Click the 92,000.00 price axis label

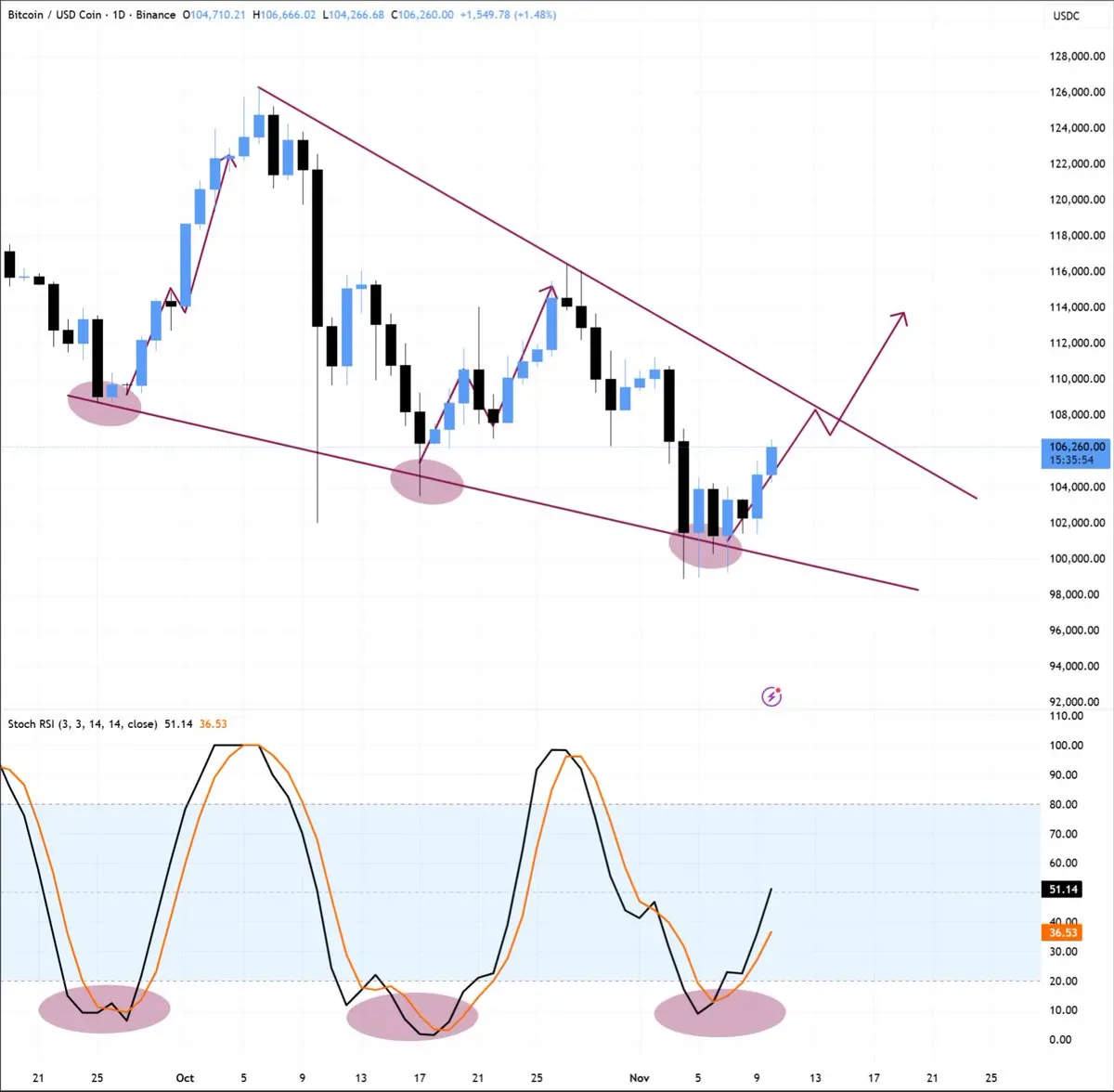point(1077,702)
